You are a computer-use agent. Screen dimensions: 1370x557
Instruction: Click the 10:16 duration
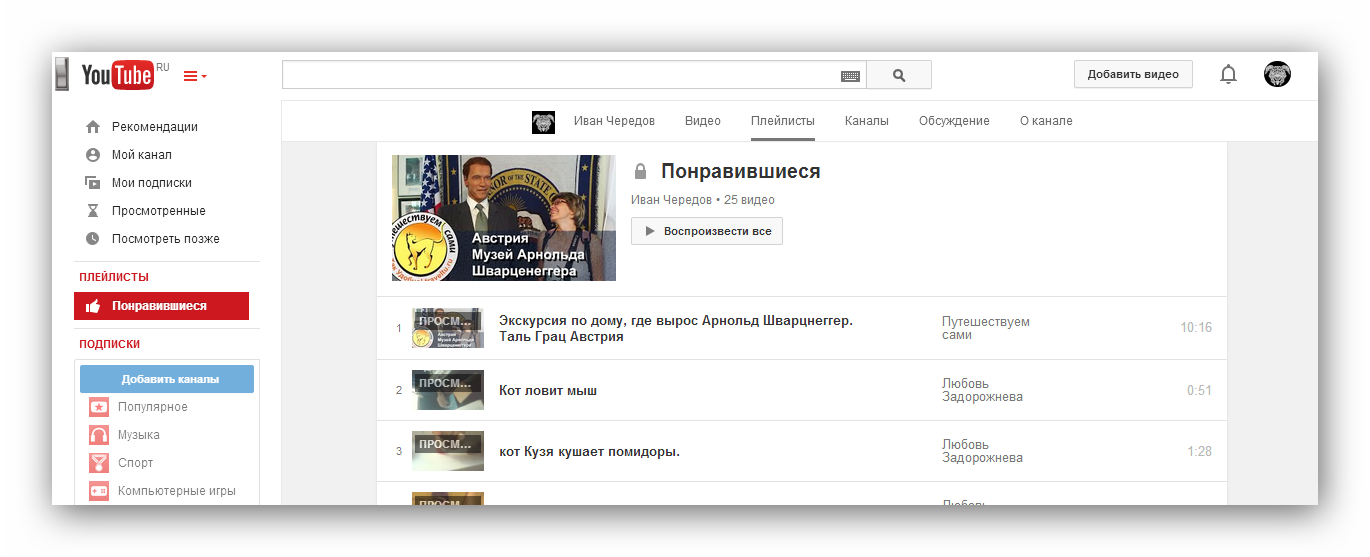point(1196,328)
